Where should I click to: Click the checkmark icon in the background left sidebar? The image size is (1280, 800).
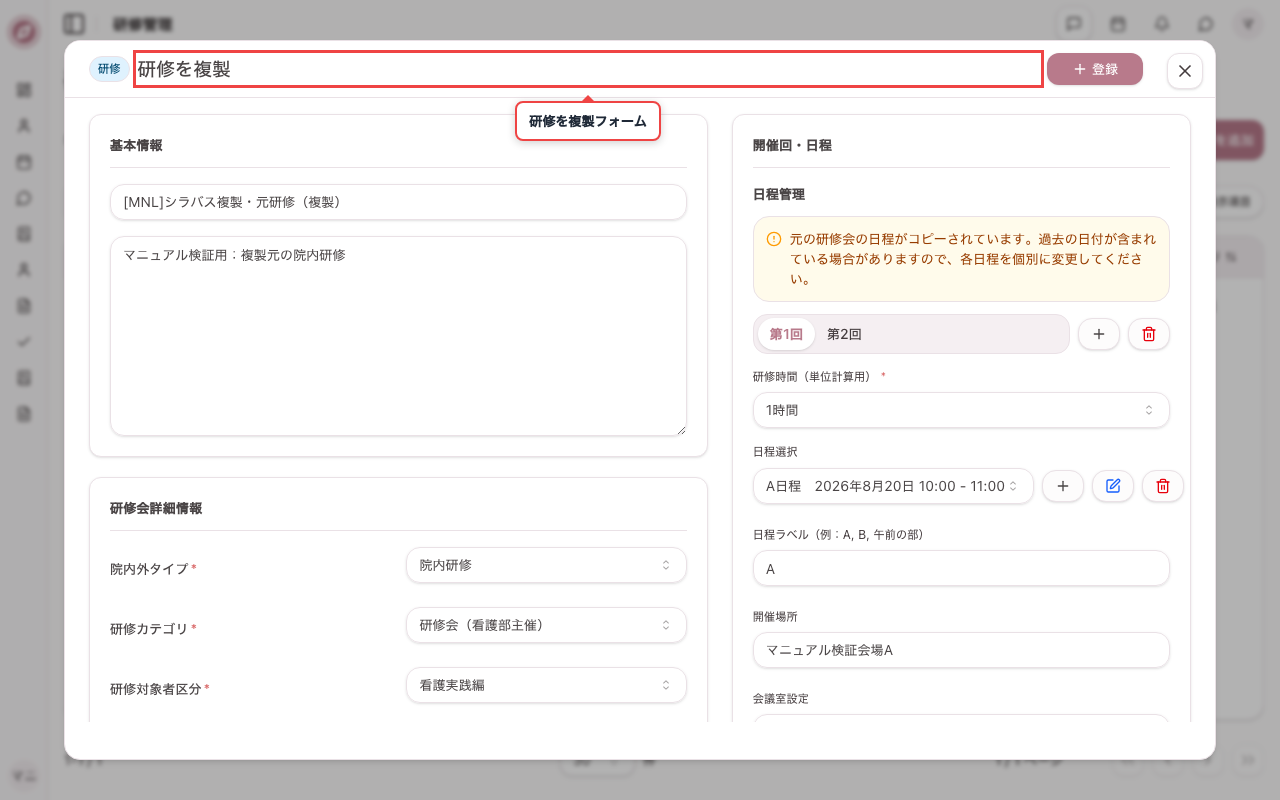point(24,342)
